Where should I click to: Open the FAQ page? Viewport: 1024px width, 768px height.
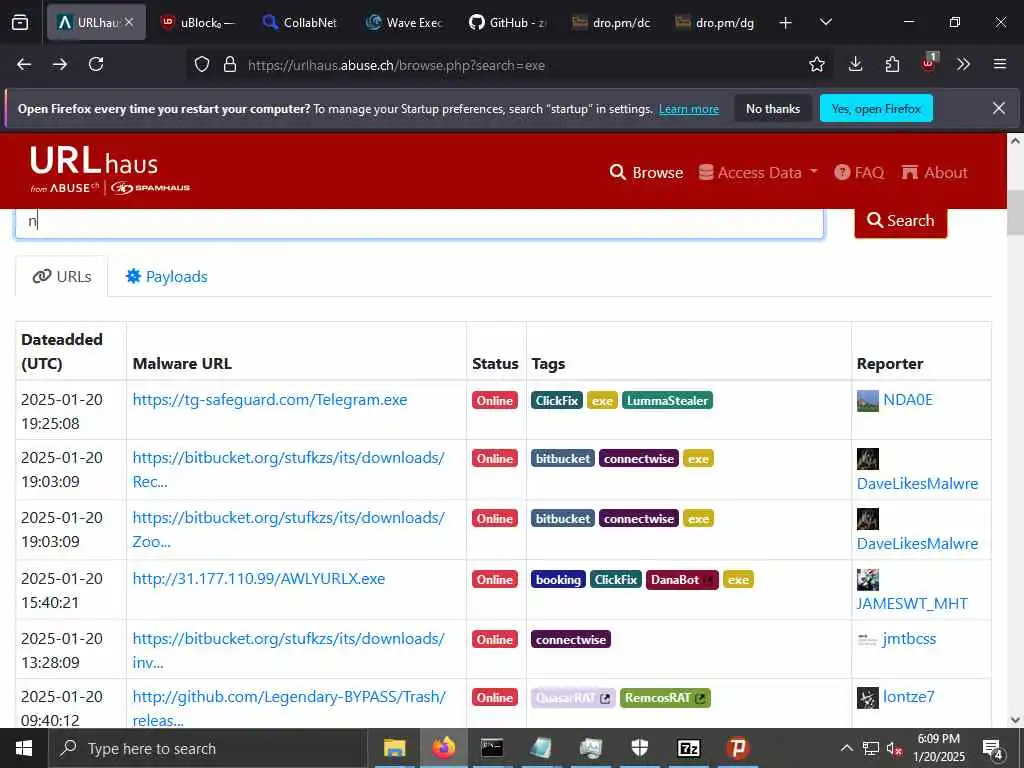pos(859,172)
